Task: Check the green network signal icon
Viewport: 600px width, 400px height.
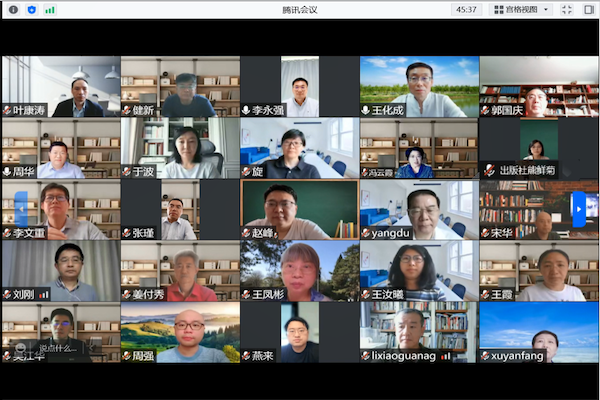Action: (x=50, y=9)
